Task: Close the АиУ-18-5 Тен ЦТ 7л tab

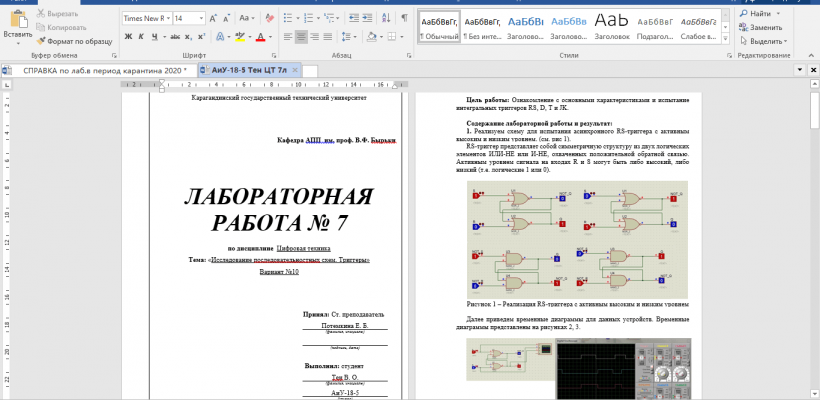Action: click(295, 70)
